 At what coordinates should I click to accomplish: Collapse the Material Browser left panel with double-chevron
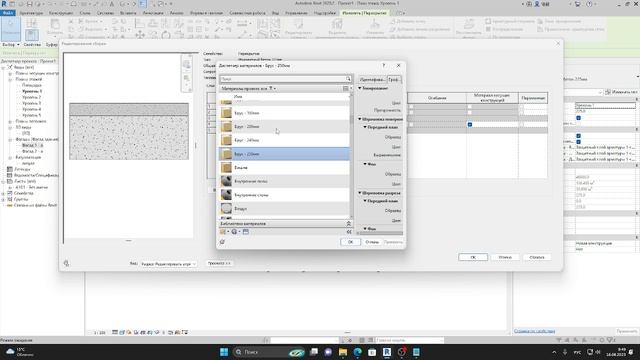(349, 232)
